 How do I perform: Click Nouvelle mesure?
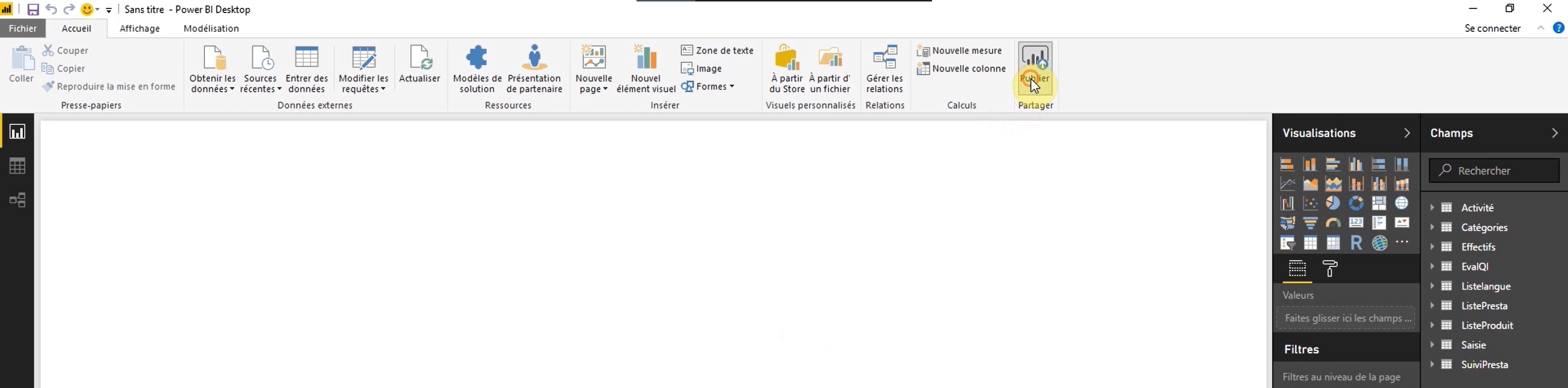pyautogui.click(x=959, y=50)
